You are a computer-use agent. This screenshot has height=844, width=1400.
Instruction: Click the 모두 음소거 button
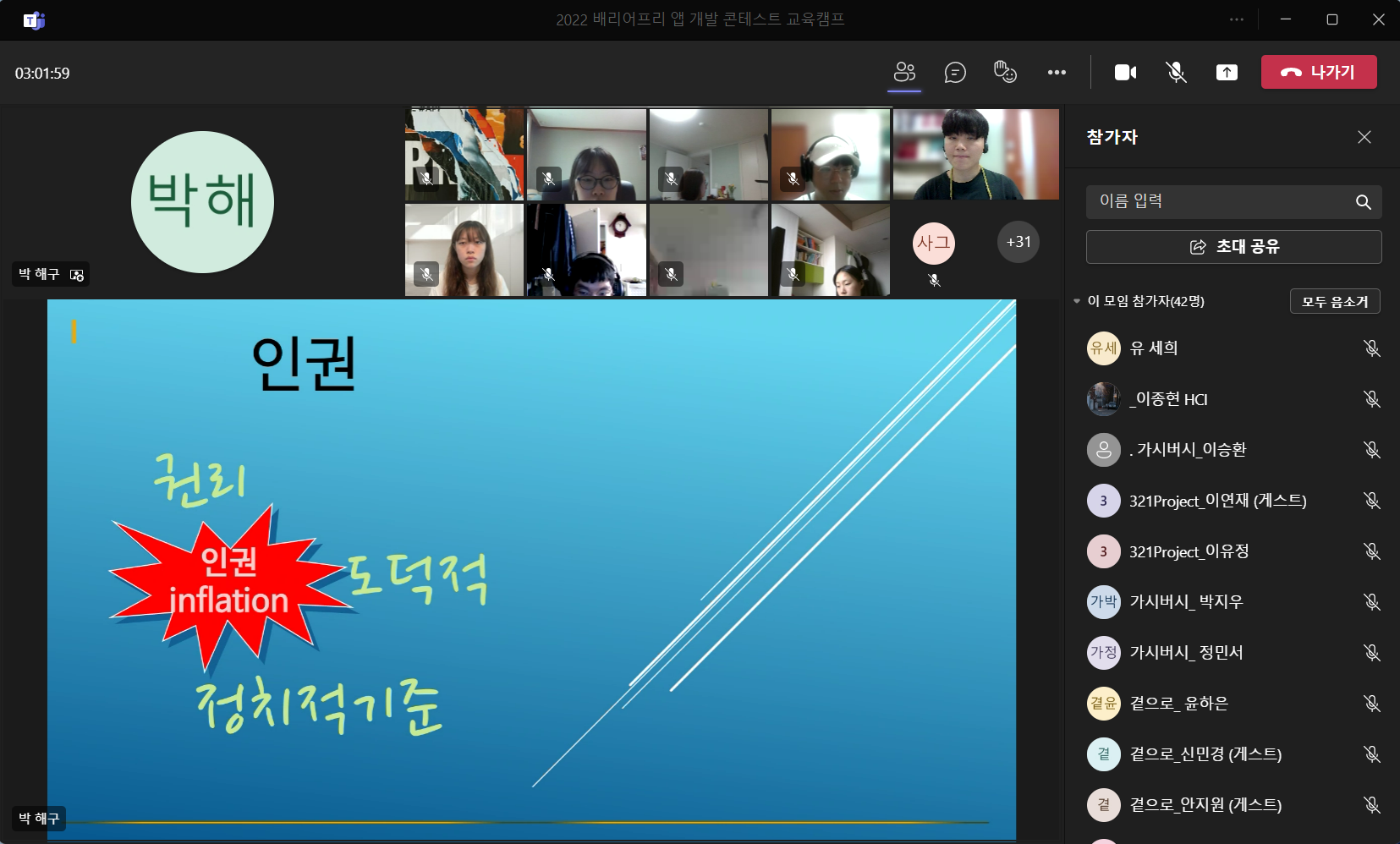click(x=1334, y=301)
